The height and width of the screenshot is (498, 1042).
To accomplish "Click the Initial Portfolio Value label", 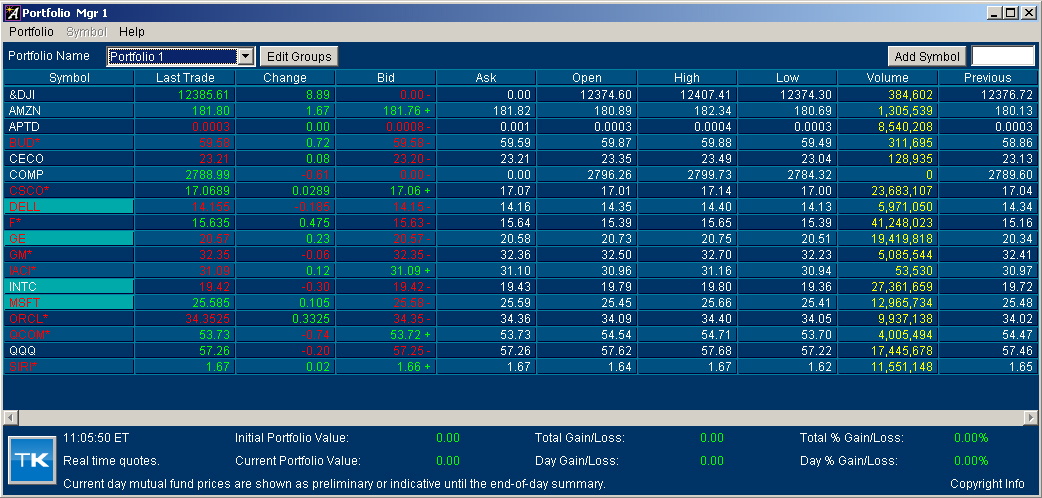I will click(292, 438).
